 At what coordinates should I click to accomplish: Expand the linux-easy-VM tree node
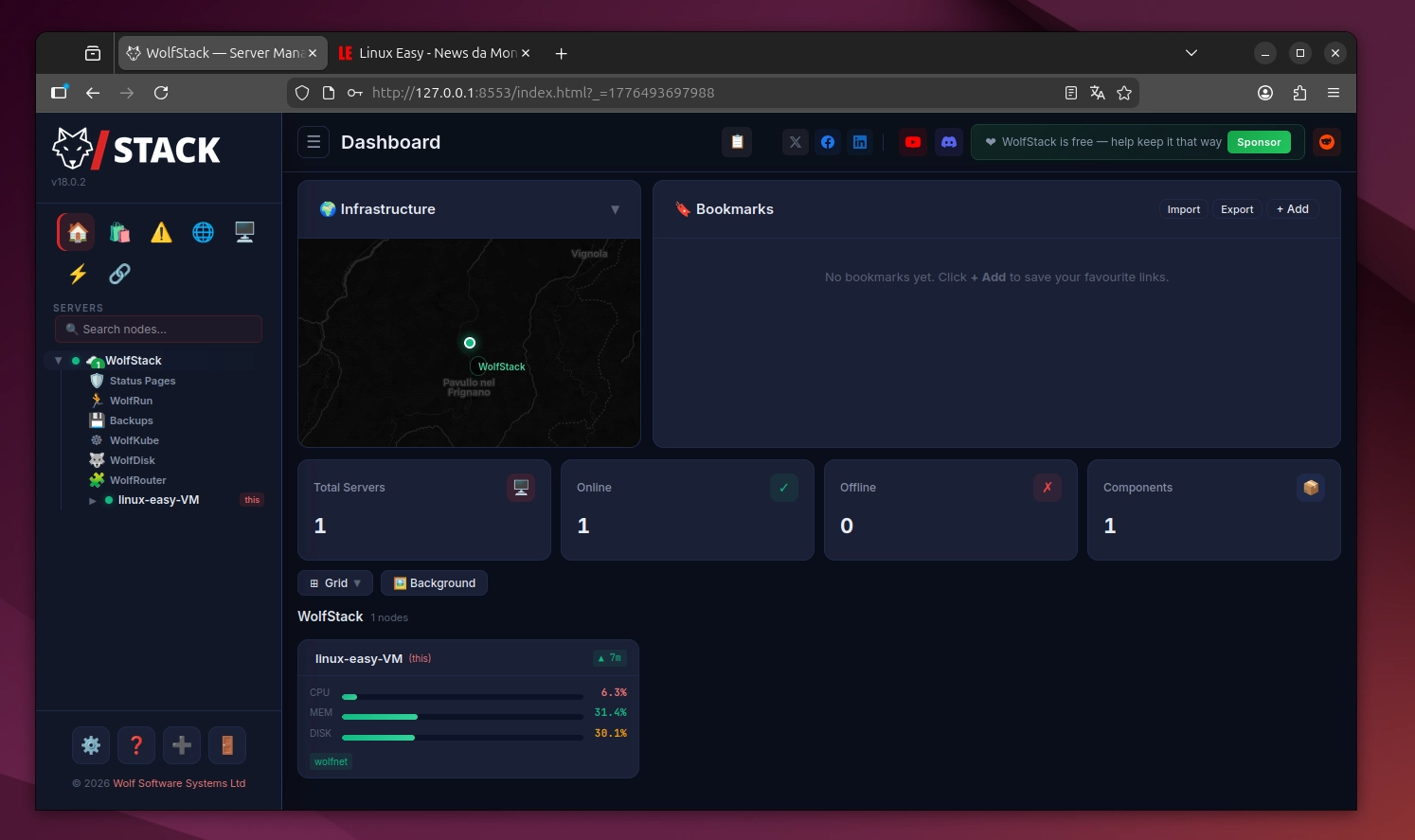[93, 501]
